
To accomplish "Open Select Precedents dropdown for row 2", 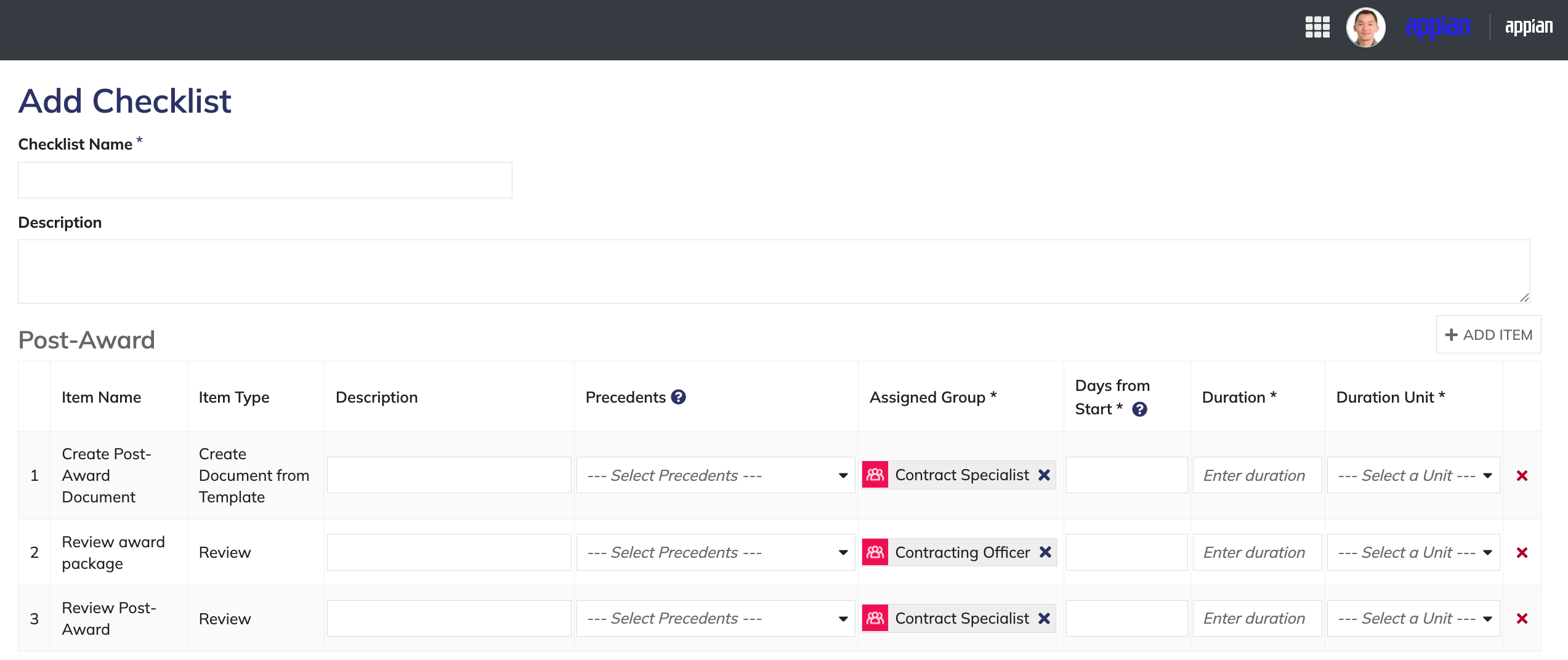I will point(716,552).
